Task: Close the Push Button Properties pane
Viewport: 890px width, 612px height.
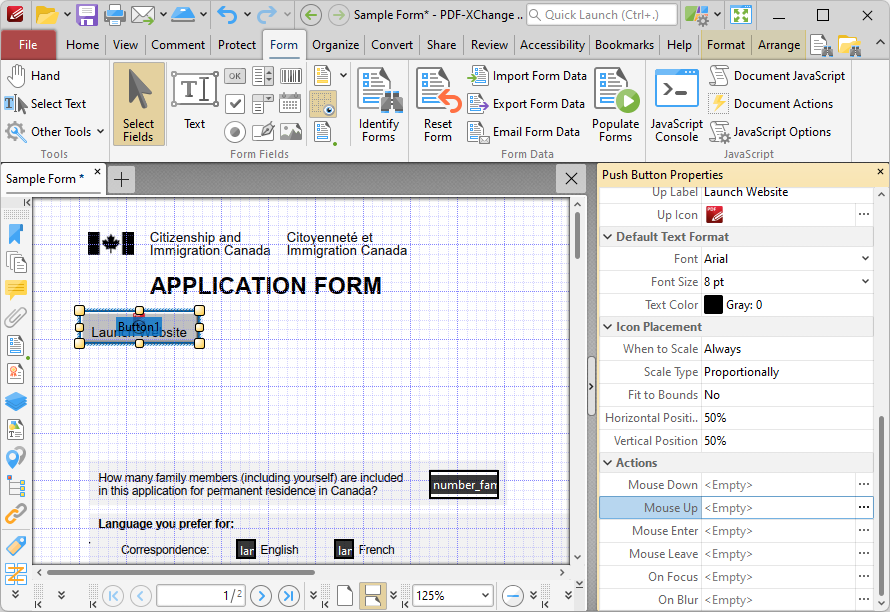Action: point(880,171)
